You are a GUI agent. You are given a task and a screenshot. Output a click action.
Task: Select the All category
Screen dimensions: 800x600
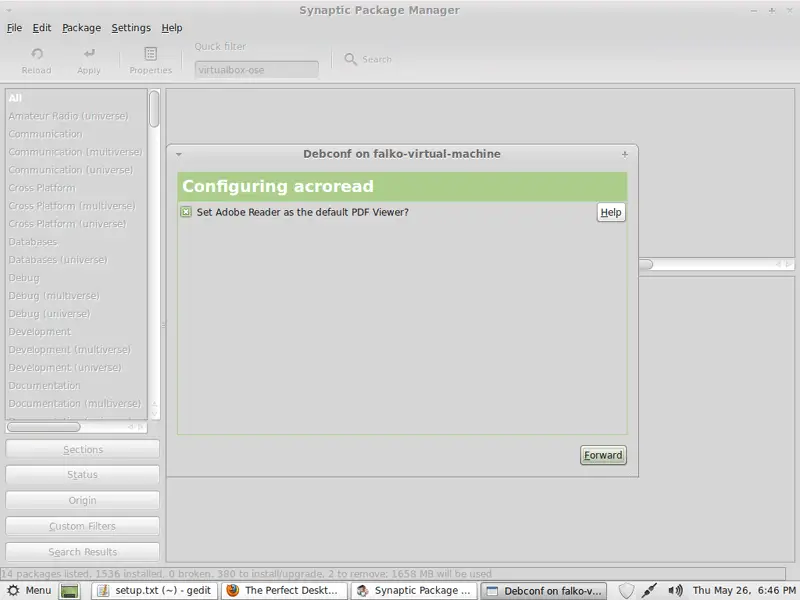pos(77,98)
